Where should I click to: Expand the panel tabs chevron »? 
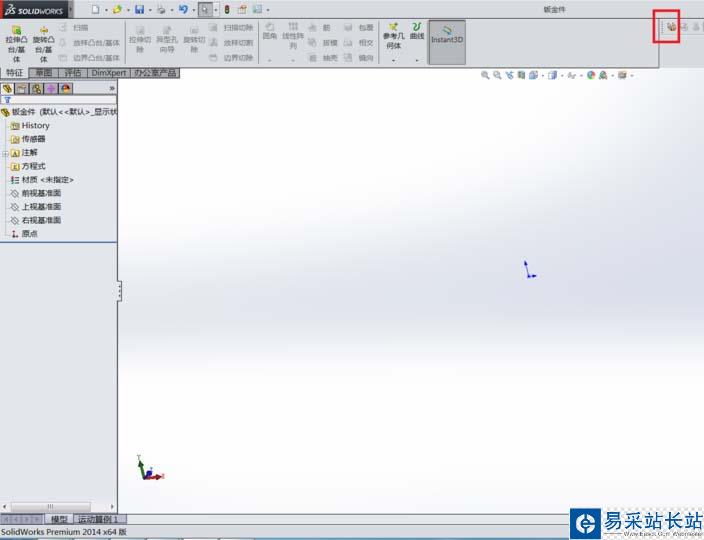(x=112, y=88)
